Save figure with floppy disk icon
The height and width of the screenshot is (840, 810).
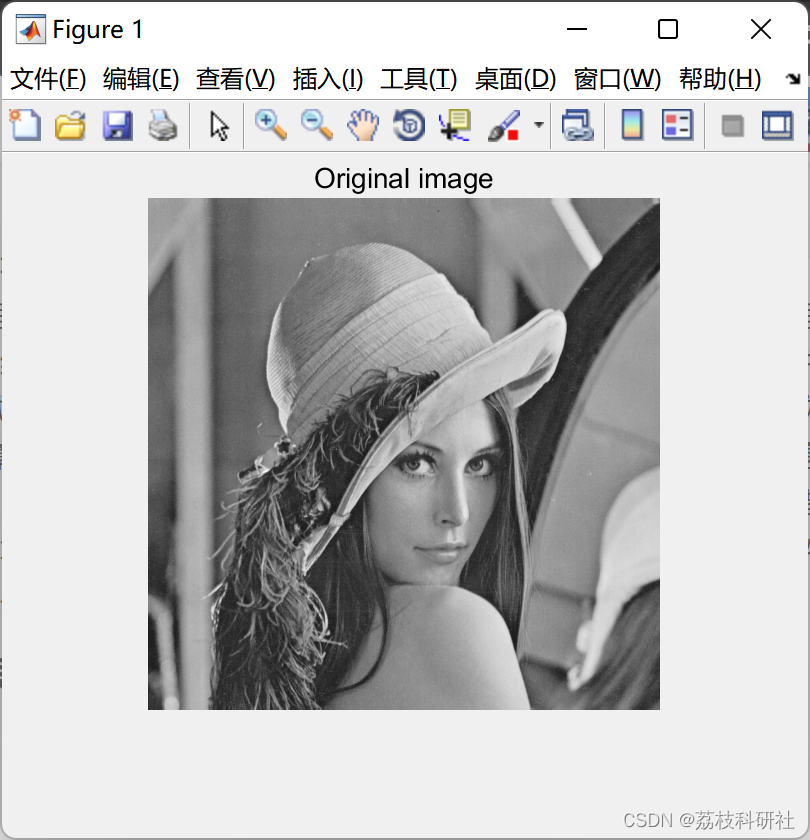click(x=117, y=125)
